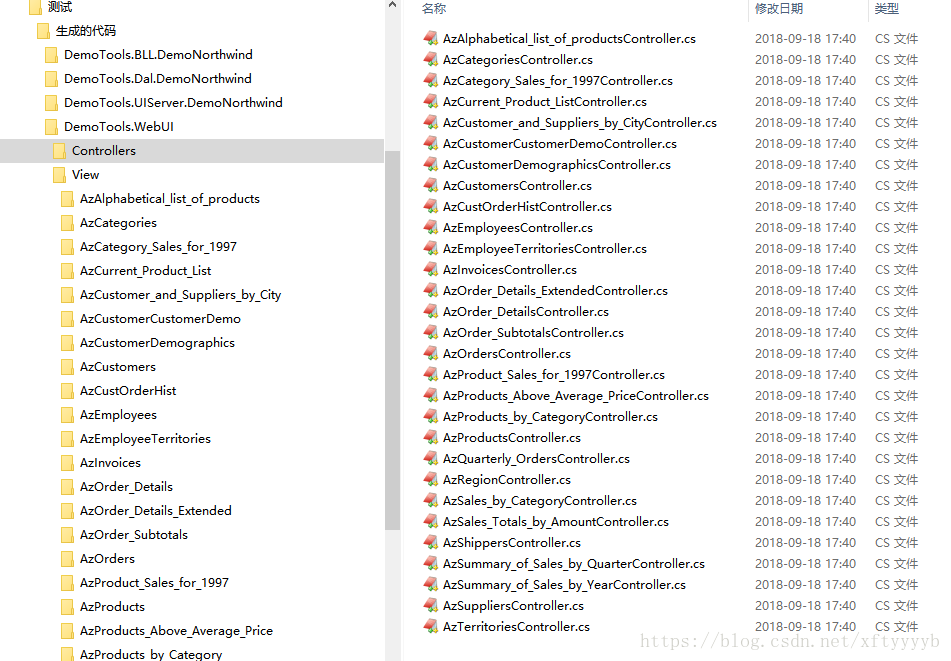Click the AzCategoriesController.cs file icon
Viewport: 951px width, 661px height.
click(x=431, y=59)
